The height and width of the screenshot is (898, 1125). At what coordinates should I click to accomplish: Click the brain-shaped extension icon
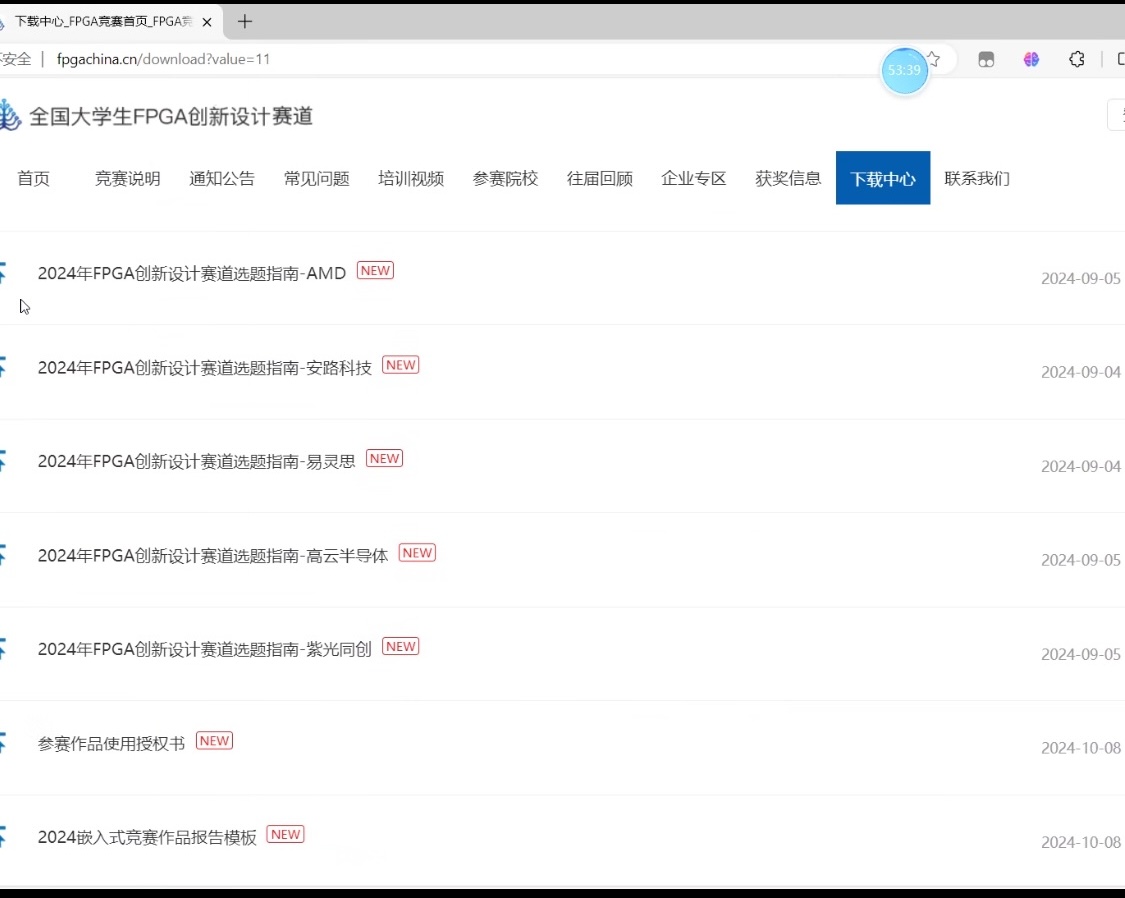tap(1031, 59)
